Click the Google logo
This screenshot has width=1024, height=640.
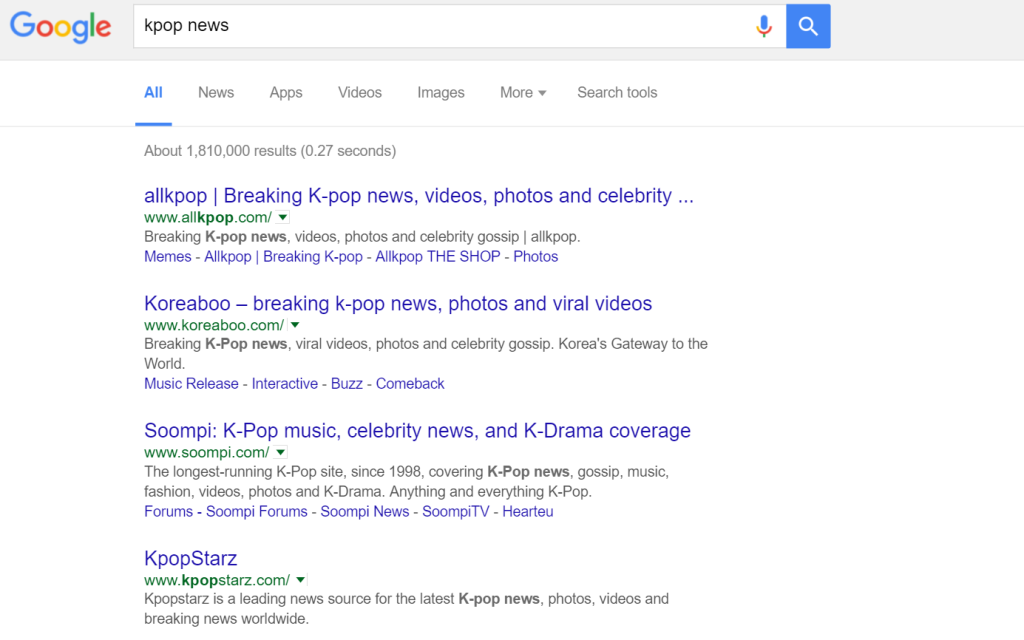60,27
